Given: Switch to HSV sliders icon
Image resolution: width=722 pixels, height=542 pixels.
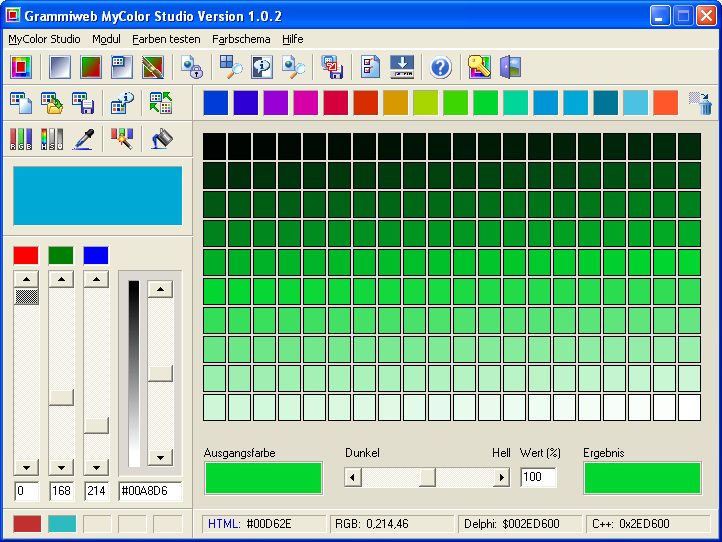Looking at the screenshot, I should (x=52, y=139).
